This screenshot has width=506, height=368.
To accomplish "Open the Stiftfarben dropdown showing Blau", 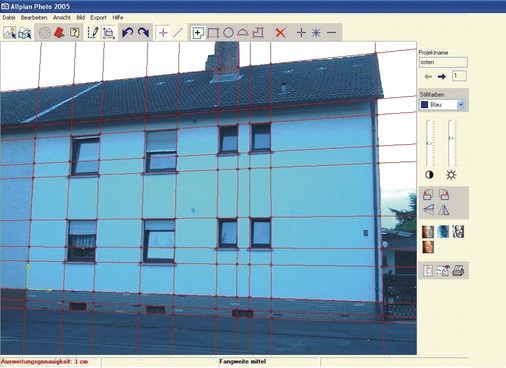I will tap(443, 105).
